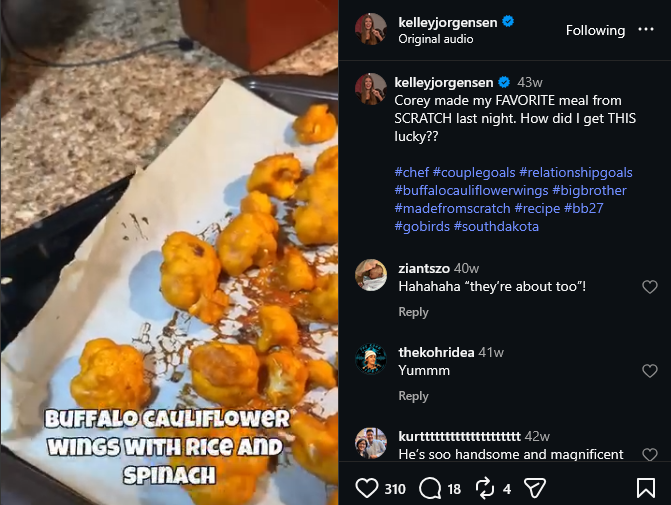Open thekohridea's profile avatar
671x505 pixels.
(371, 359)
